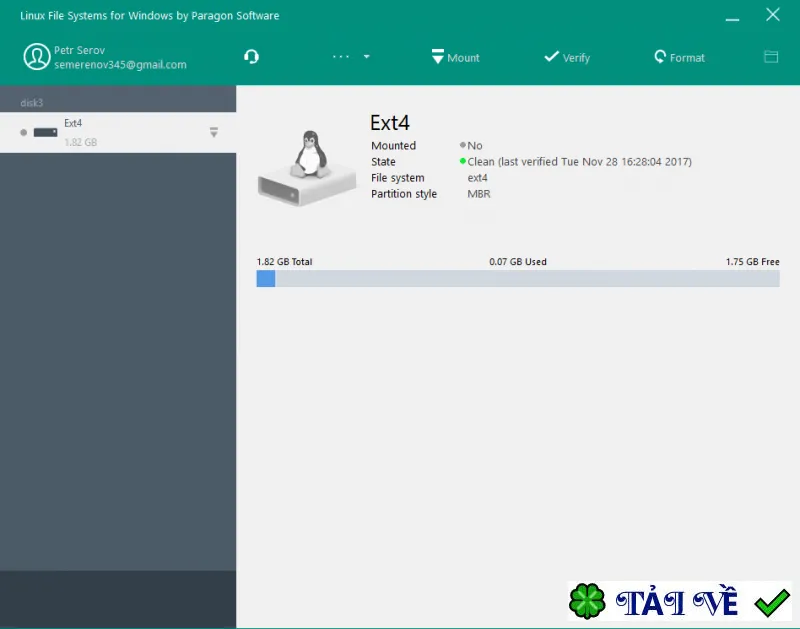Open the window-view icon at toolbar right
The height and width of the screenshot is (629, 800).
(771, 57)
